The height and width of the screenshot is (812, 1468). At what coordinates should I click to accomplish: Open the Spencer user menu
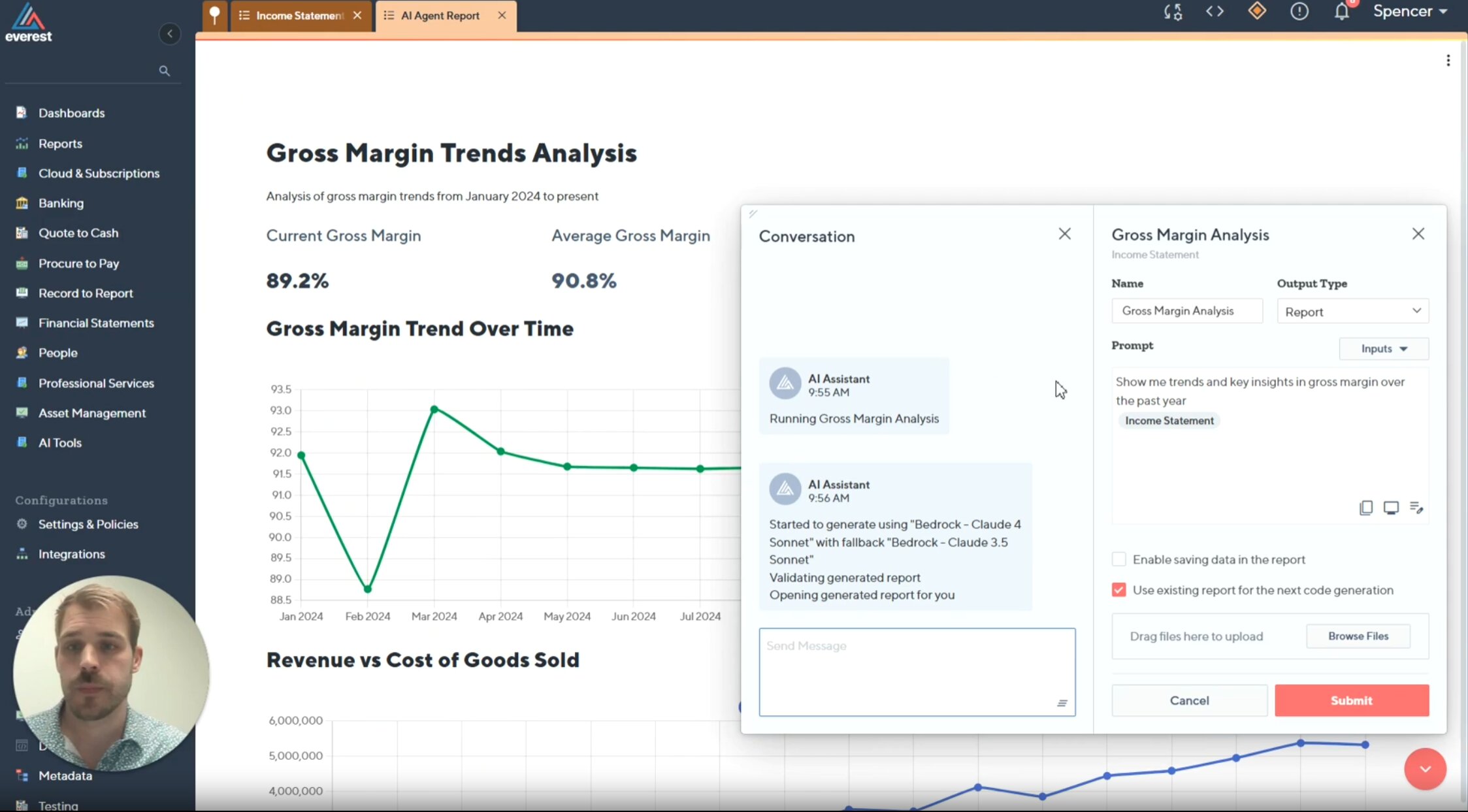[1410, 12]
